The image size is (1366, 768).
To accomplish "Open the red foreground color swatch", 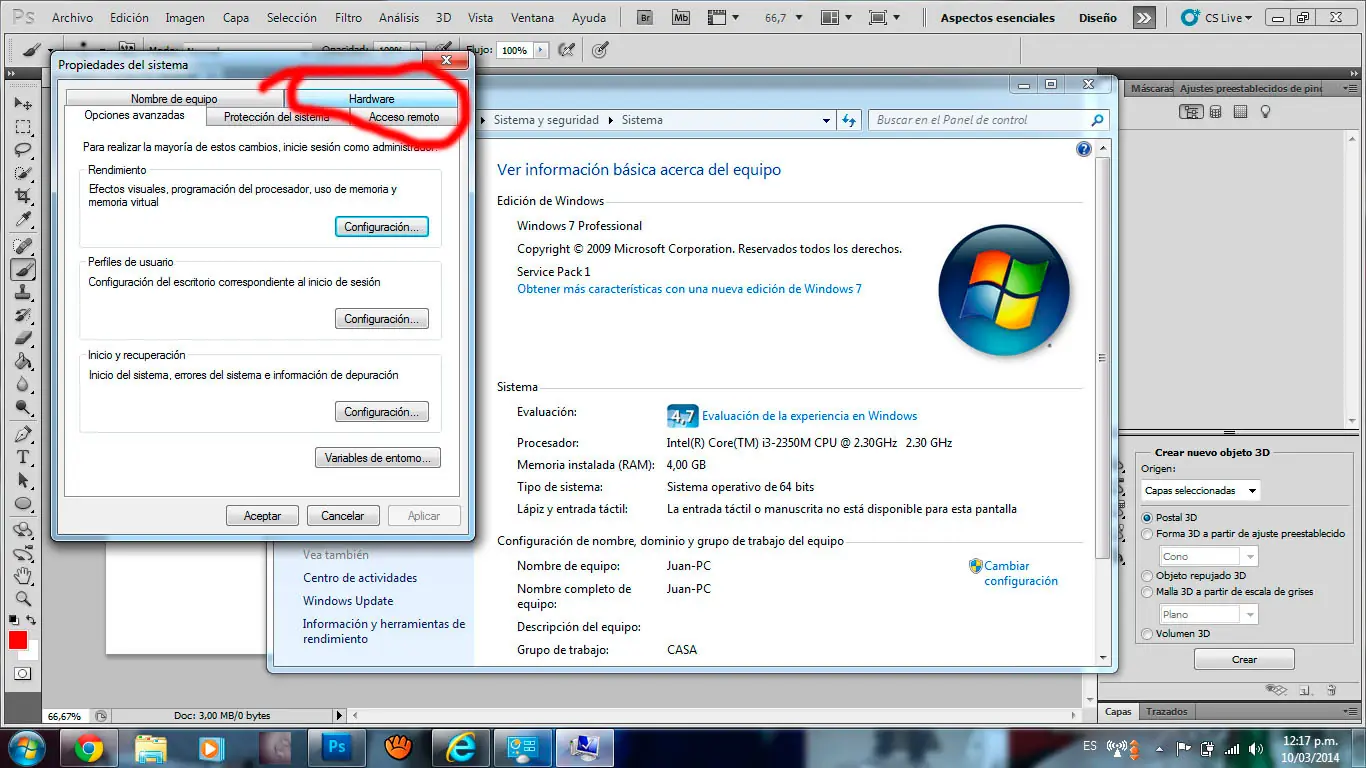I will coord(18,640).
